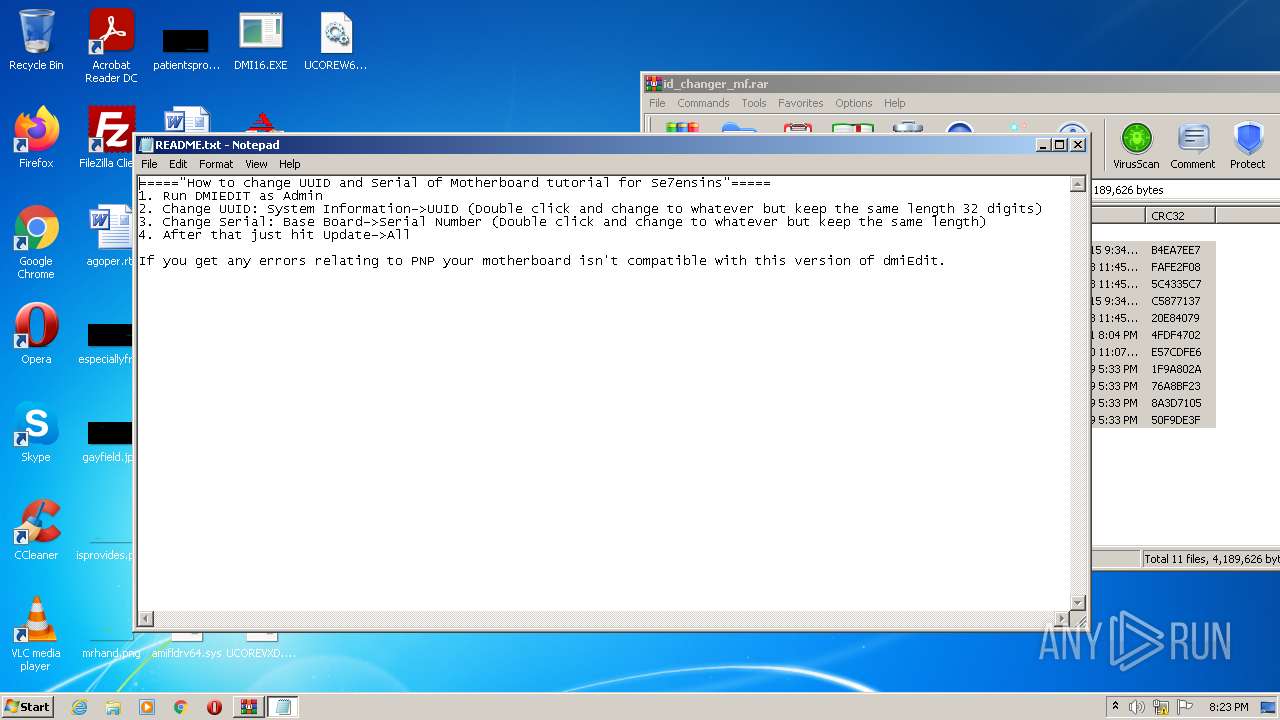
Task: Open Notepad's Format menu
Action: pos(216,164)
